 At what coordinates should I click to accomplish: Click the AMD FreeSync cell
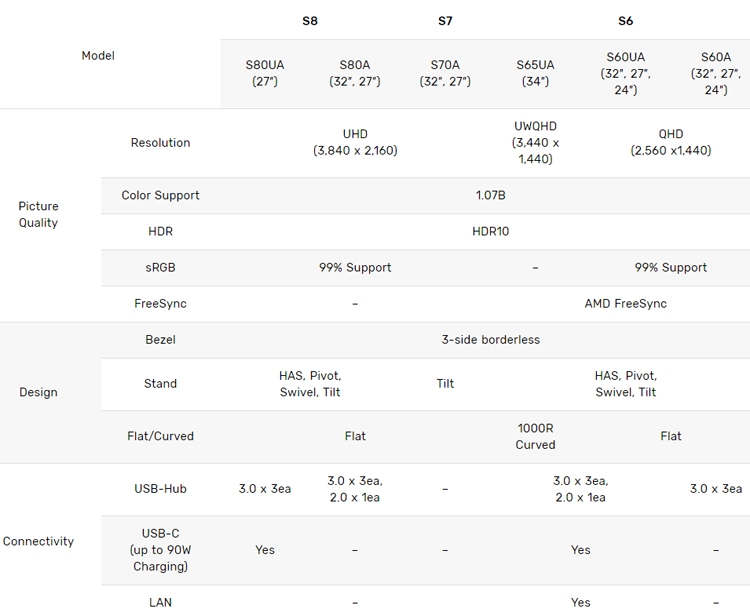pos(625,303)
